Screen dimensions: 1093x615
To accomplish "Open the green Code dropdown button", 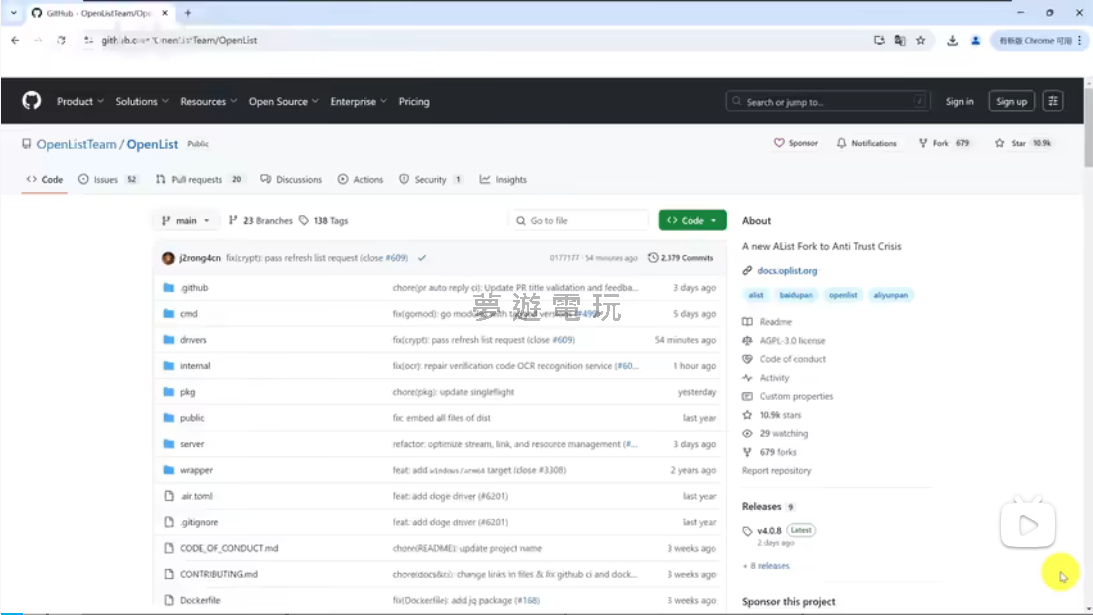I will pyautogui.click(x=692, y=220).
